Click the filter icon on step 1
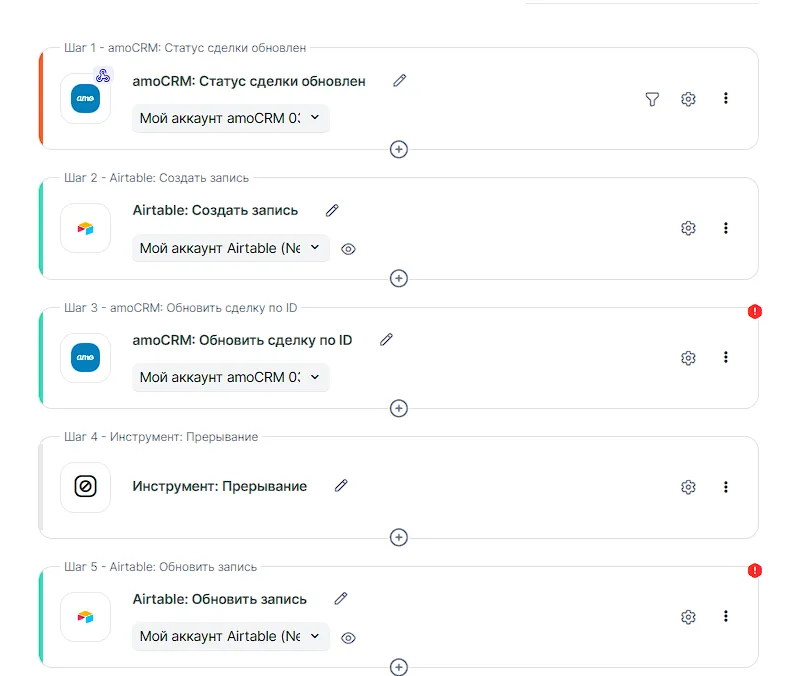This screenshot has width=801, height=676. [652, 99]
